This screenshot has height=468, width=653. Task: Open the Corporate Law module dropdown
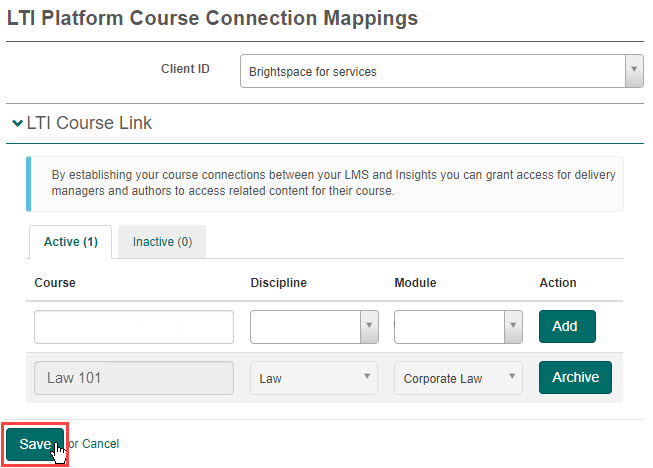[458, 378]
